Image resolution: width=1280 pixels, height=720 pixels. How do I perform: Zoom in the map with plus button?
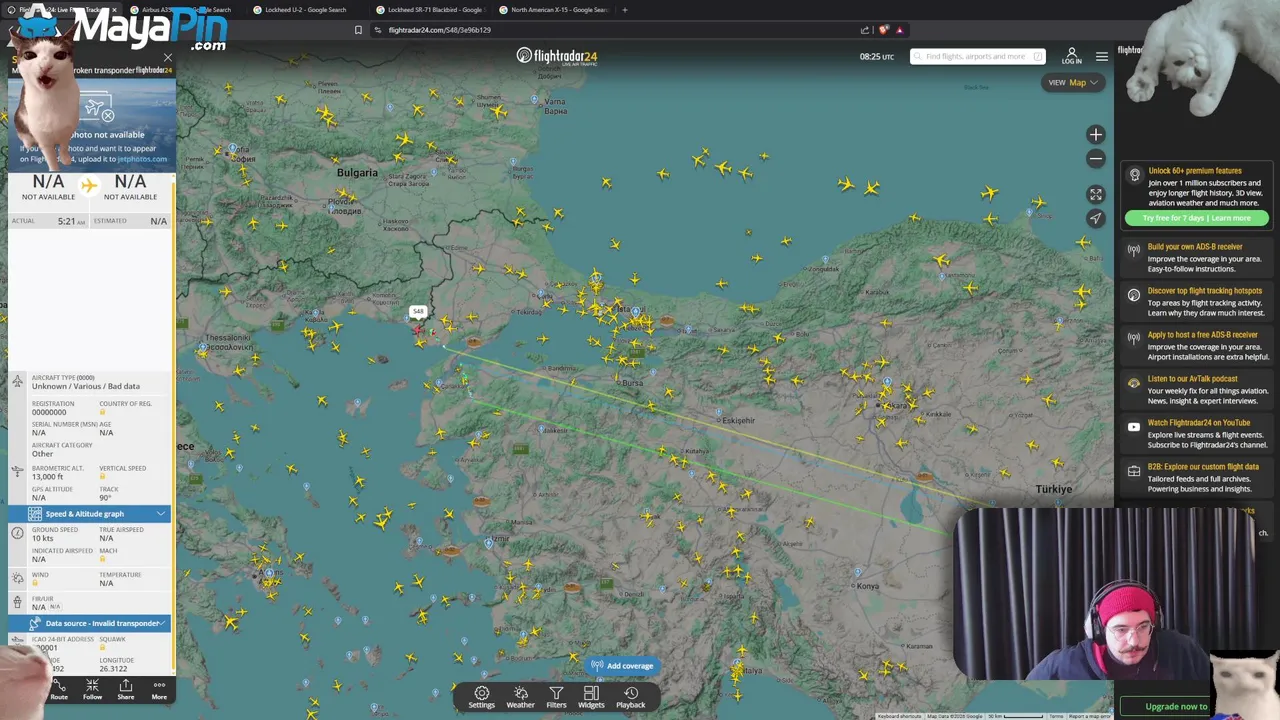[x=1096, y=134]
